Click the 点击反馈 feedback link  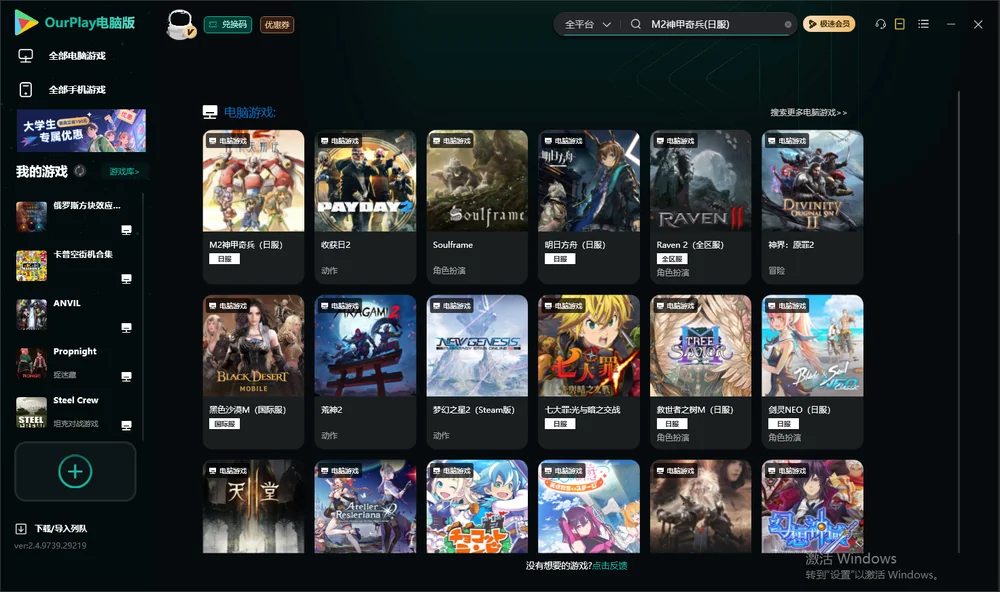610,565
